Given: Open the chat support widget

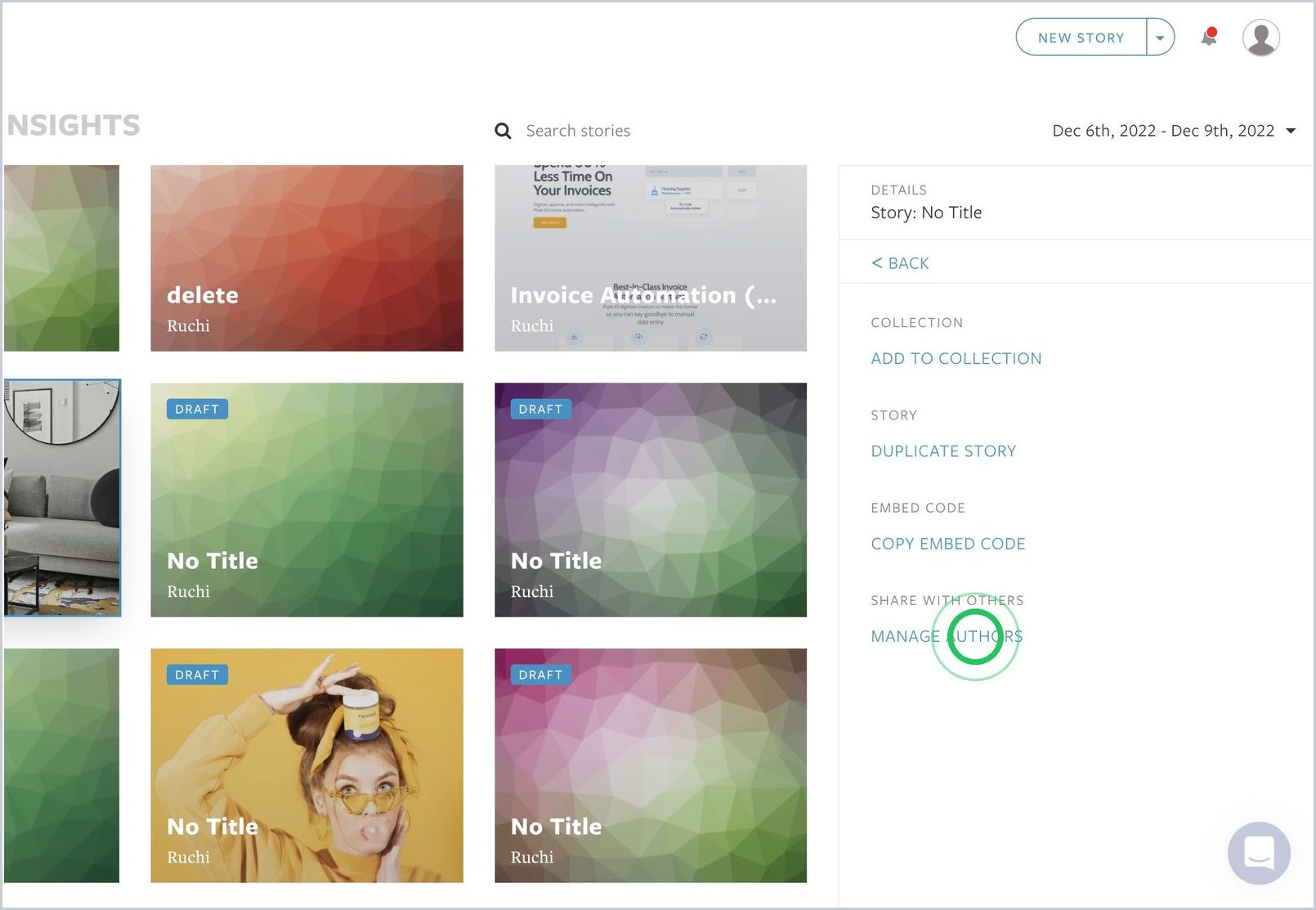Looking at the screenshot, I should point(1259,853).
